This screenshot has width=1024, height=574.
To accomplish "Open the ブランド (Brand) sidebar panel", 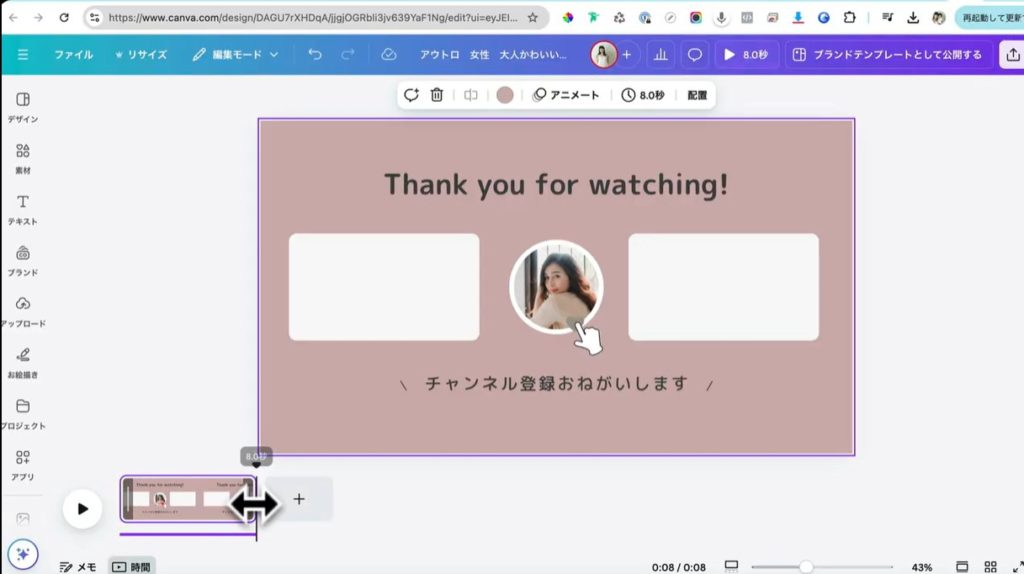I will click(x=23, y=259).
